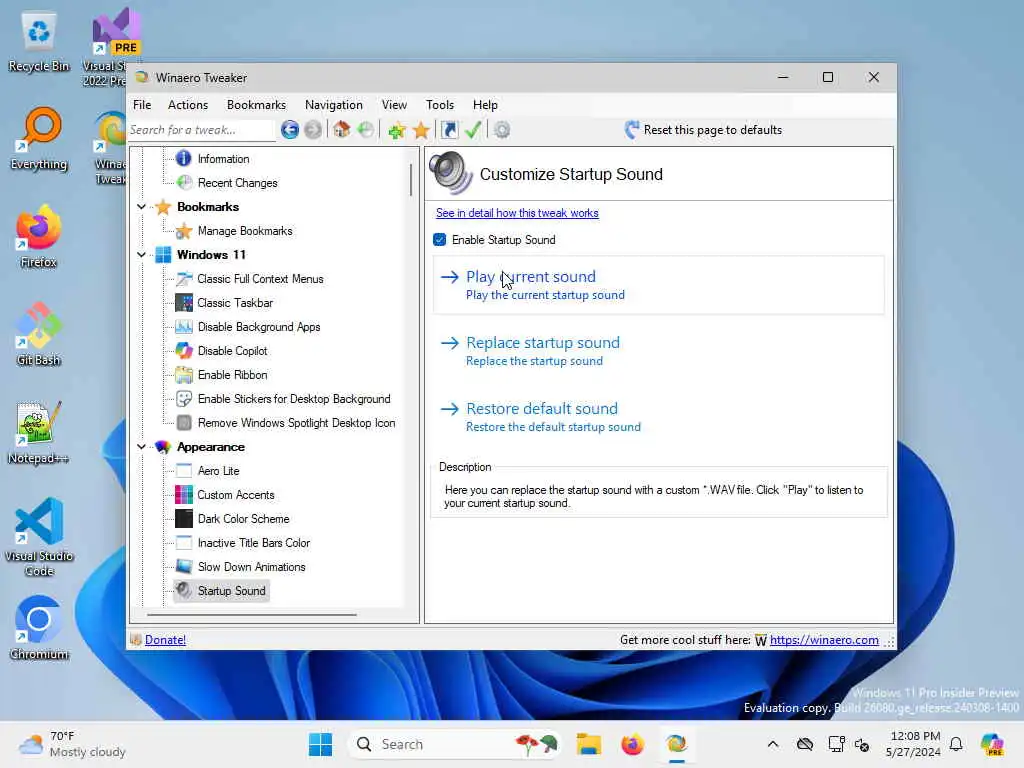This screenshot has width=1024, height=768.
Task: Select Recent Changes in the tree
Action: (x=237, y=183)
